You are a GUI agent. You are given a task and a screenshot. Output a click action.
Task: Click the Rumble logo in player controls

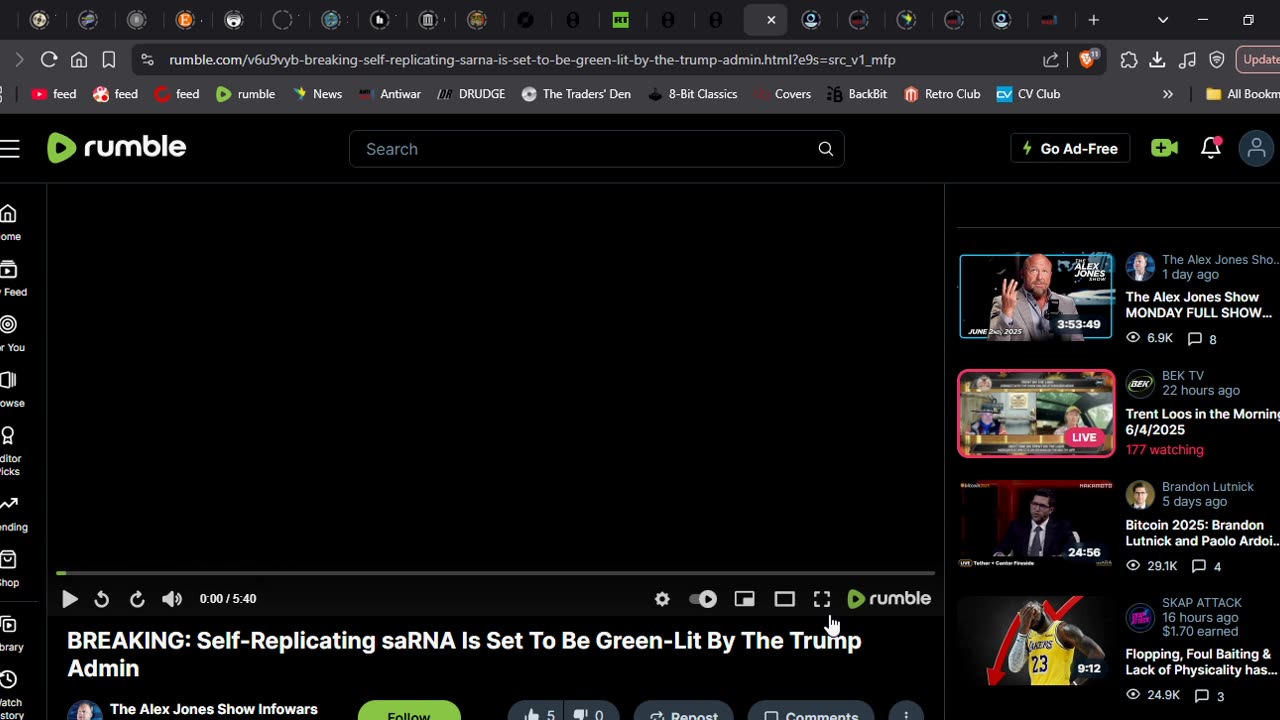click(889, 598)
